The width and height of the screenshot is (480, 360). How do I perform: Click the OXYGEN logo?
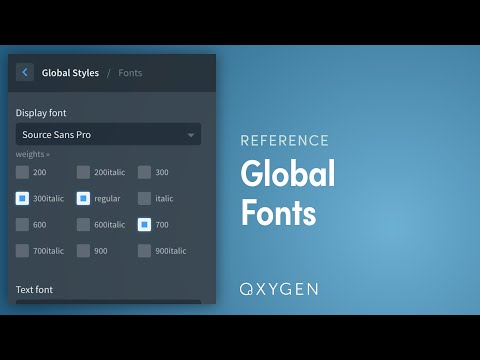click(279, 289)
